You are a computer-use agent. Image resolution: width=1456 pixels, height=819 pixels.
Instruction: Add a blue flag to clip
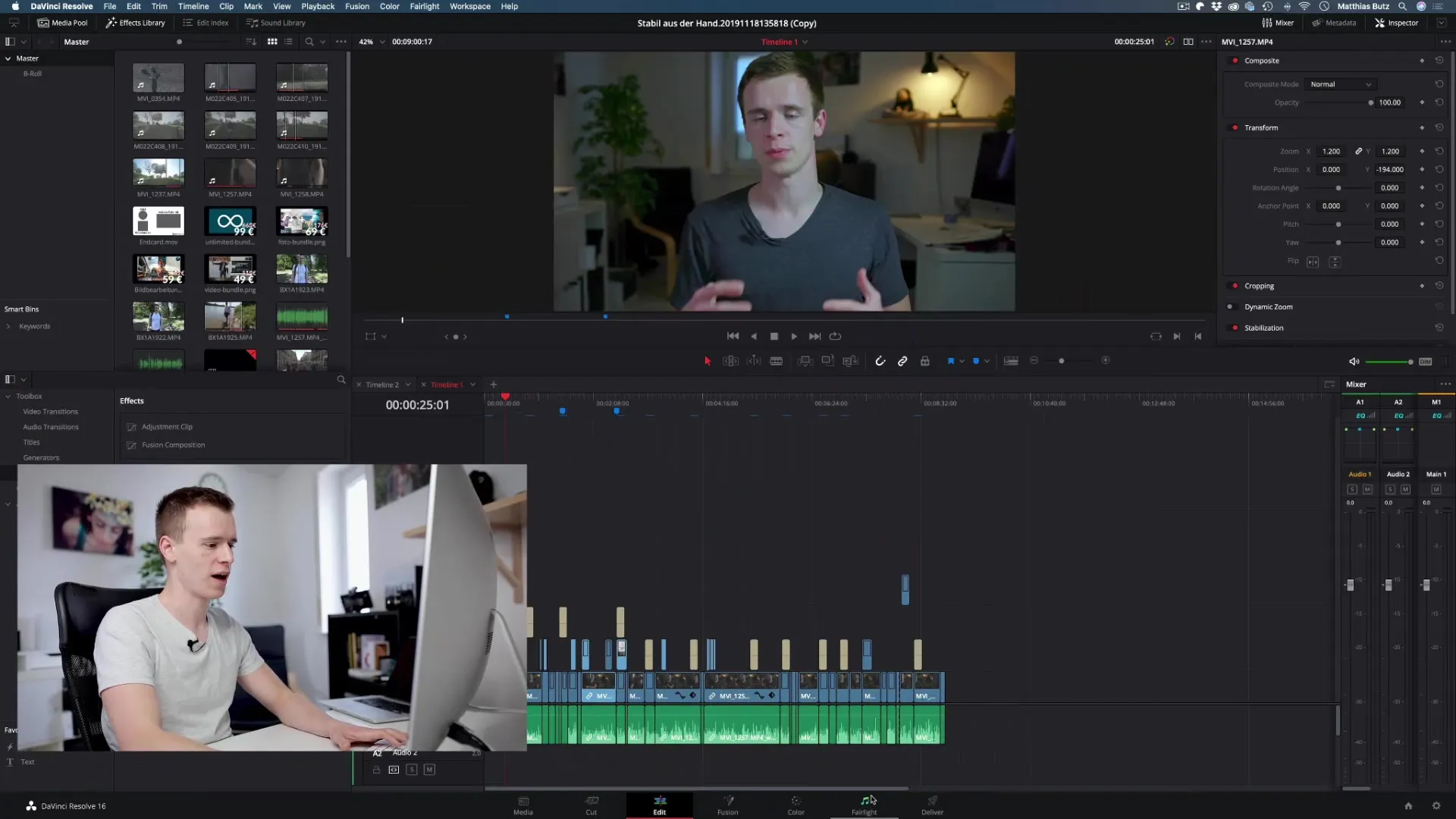(950, 361)
